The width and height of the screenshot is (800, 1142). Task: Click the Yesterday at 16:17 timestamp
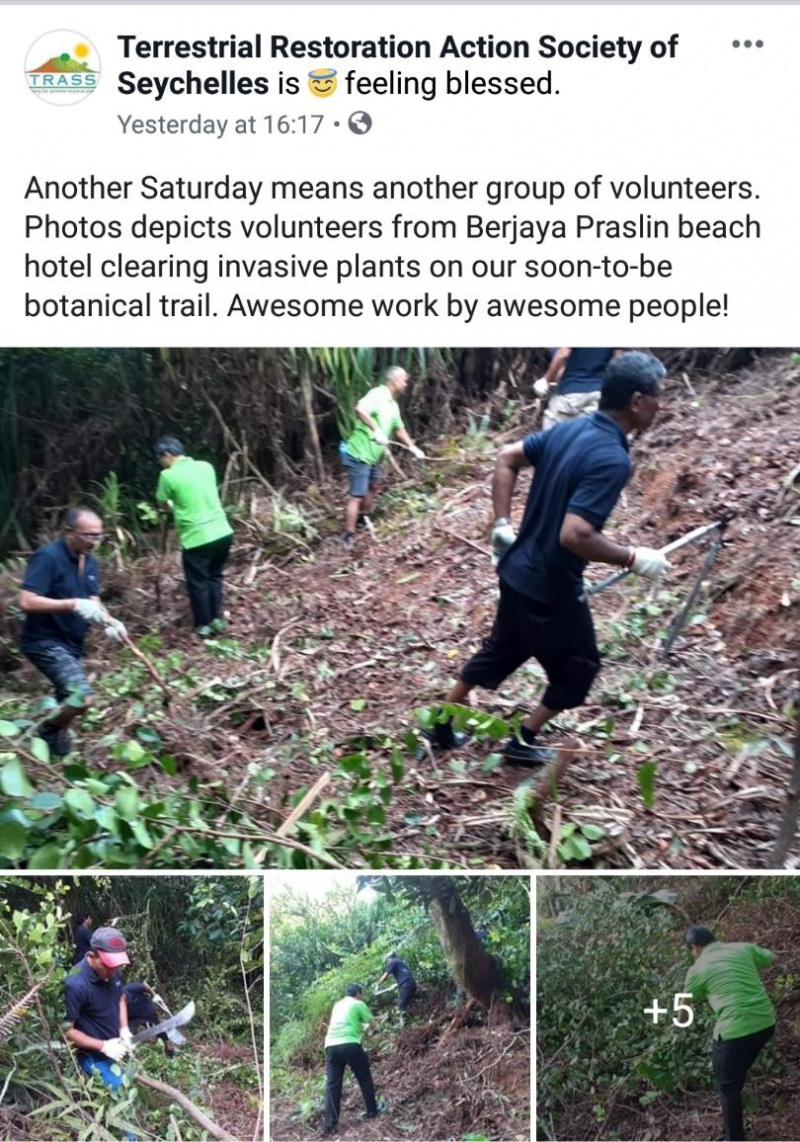(x=220, y=125)
